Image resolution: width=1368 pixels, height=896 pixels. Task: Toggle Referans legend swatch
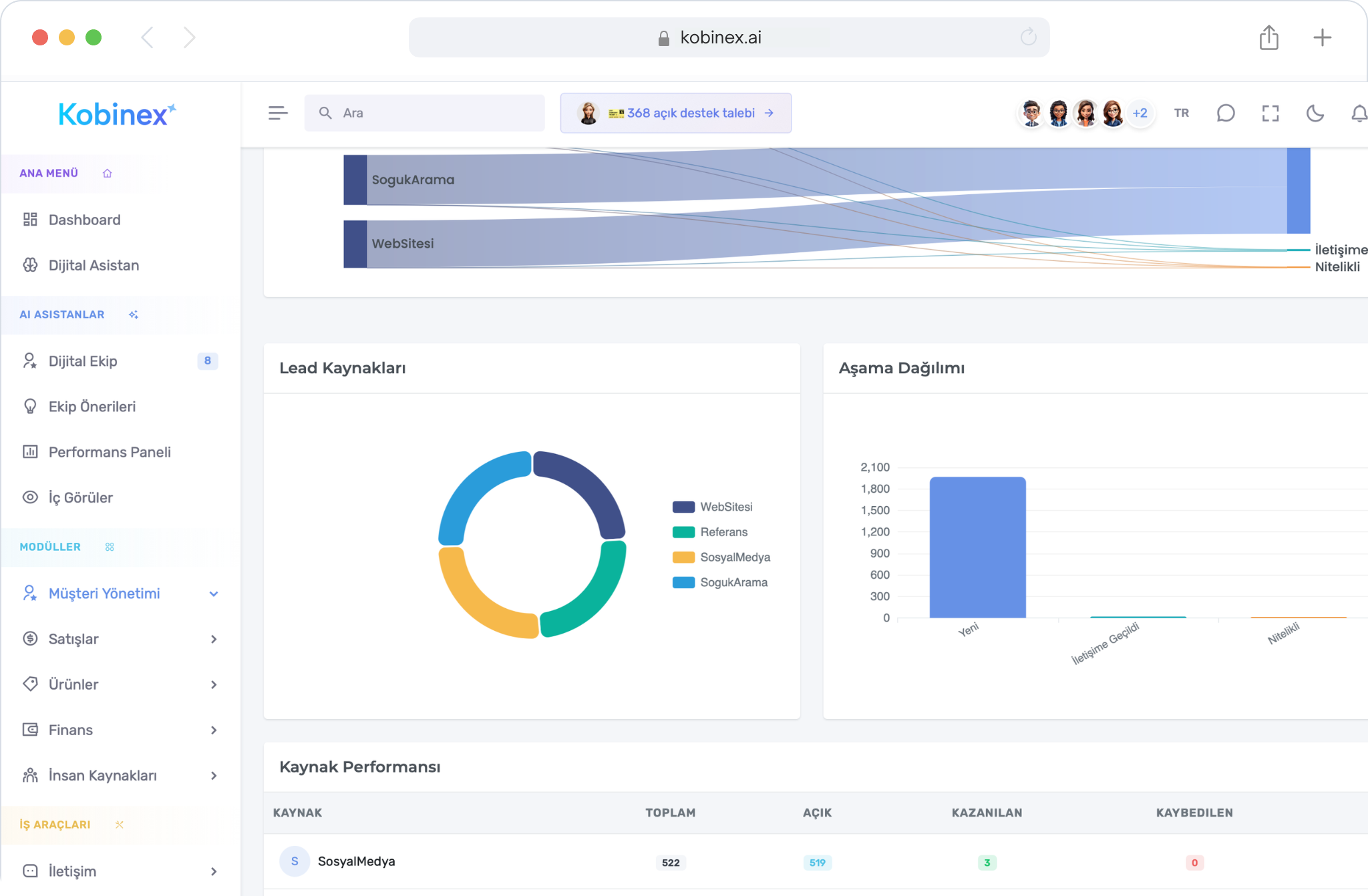click(683, 532)
